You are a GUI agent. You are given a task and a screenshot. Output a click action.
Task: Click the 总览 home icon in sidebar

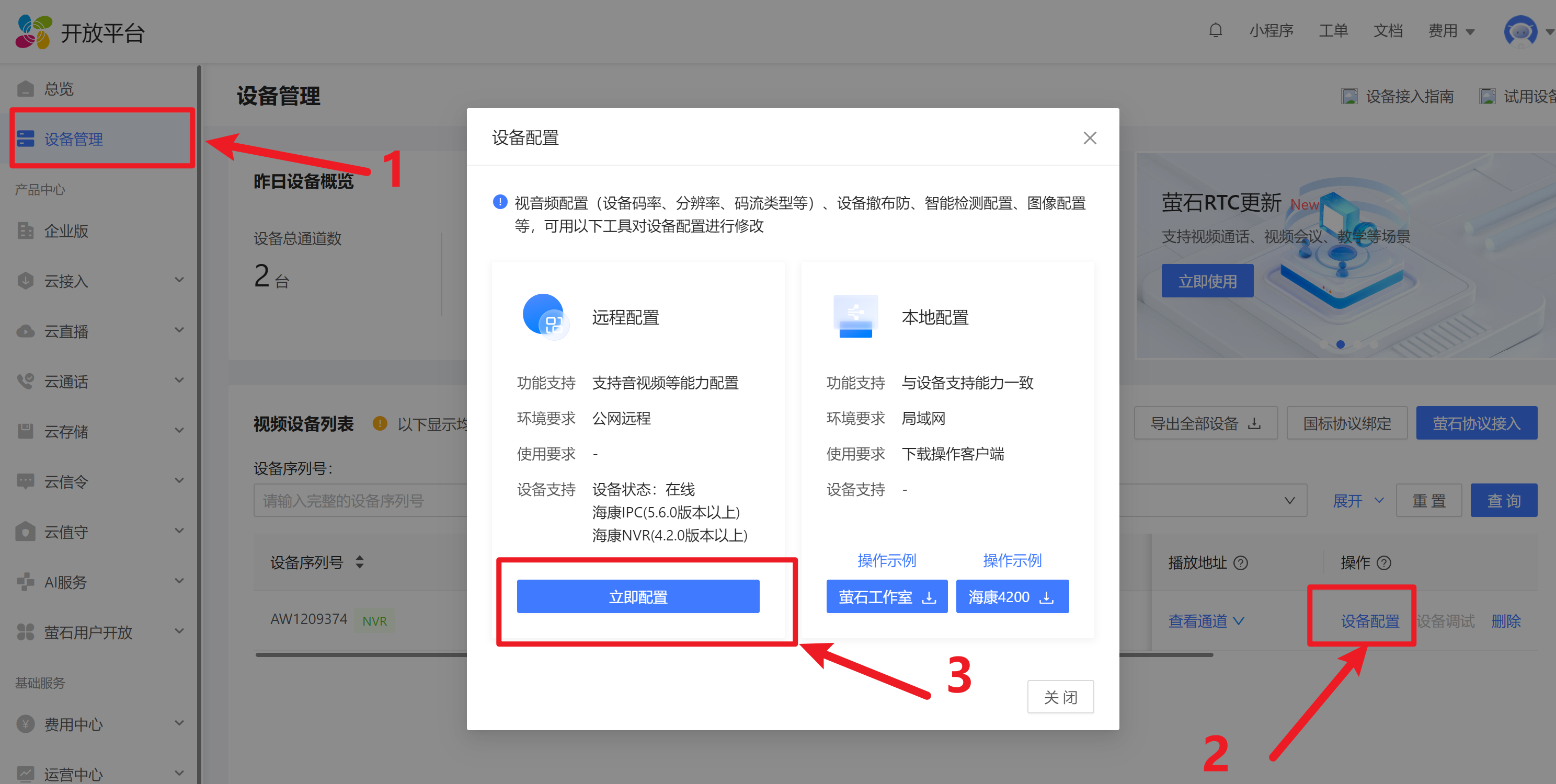coord(26,89)
